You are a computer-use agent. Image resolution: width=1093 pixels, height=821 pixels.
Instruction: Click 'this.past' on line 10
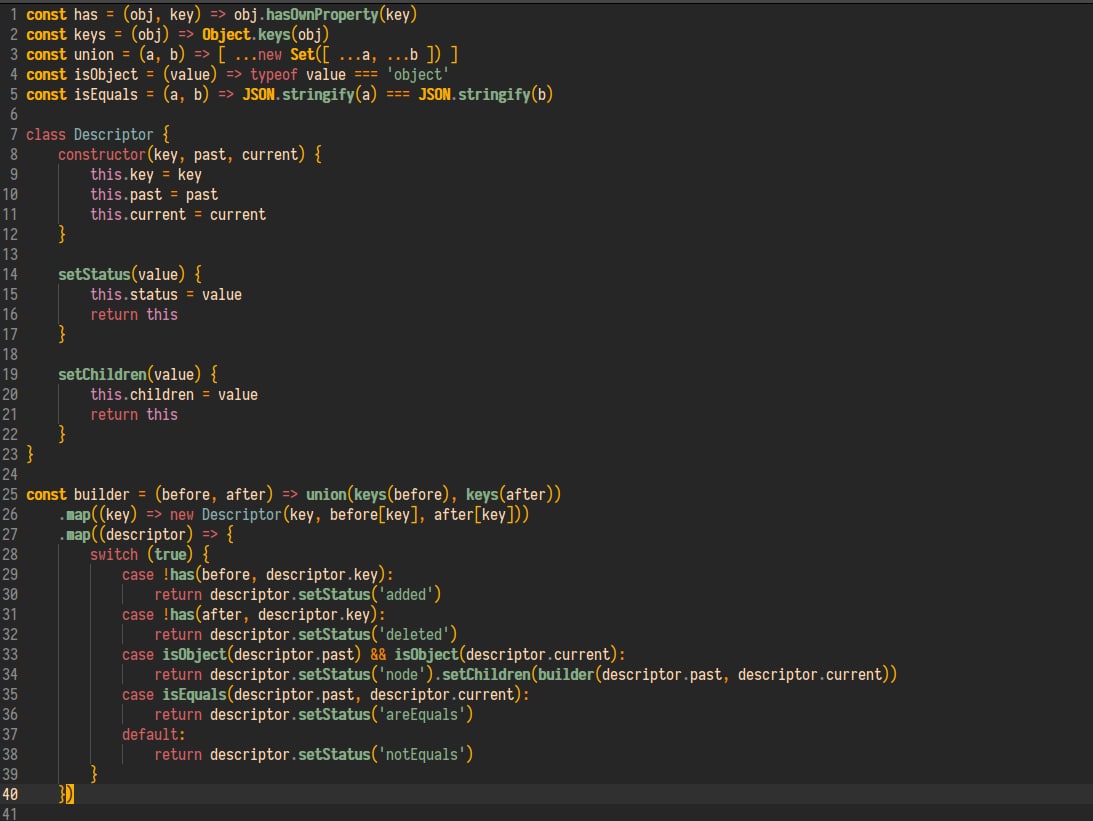tap(126, 194)
